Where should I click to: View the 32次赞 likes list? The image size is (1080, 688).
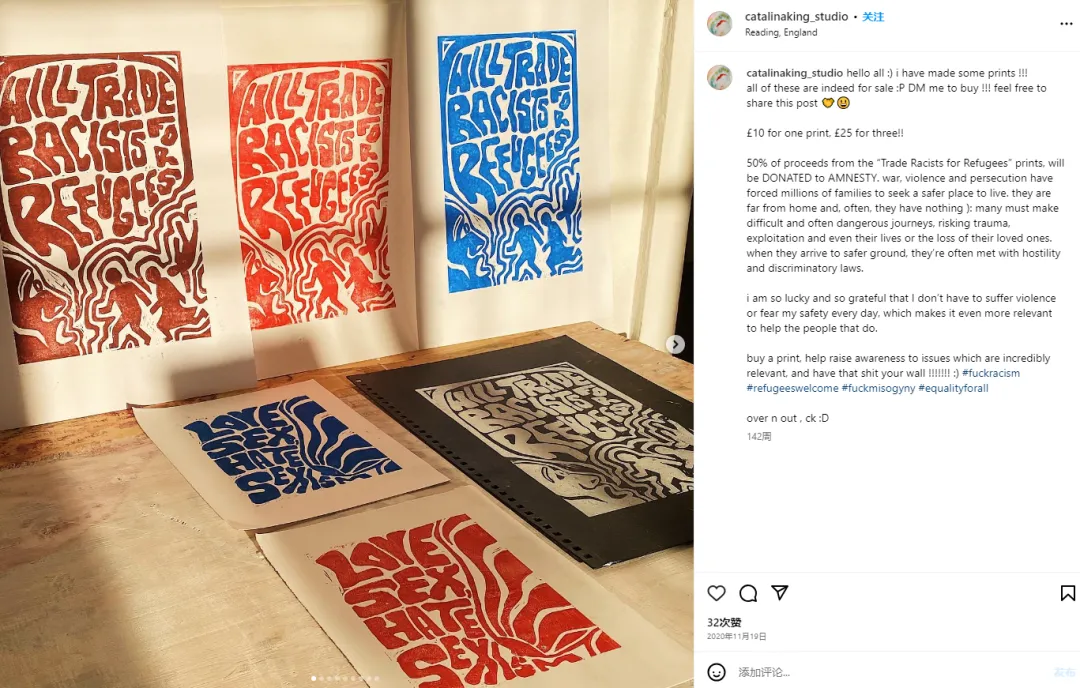click(724, 622)
